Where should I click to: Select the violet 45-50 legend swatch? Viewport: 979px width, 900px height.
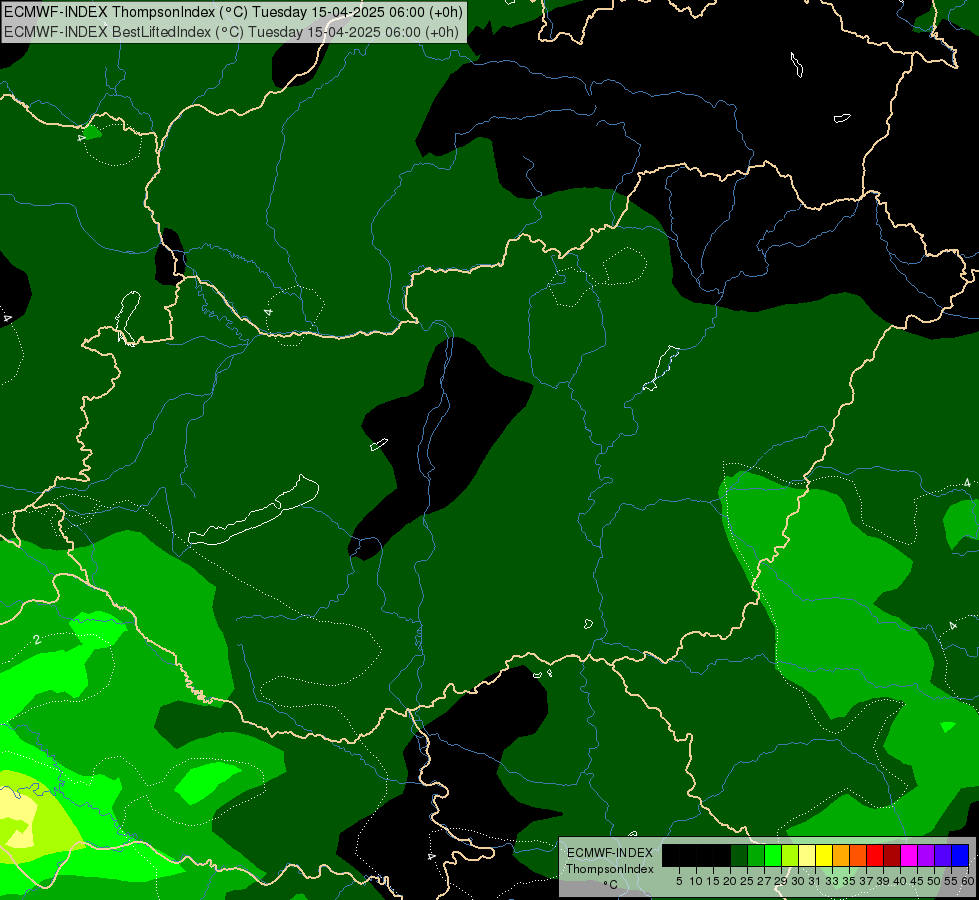tap(926, 855)
